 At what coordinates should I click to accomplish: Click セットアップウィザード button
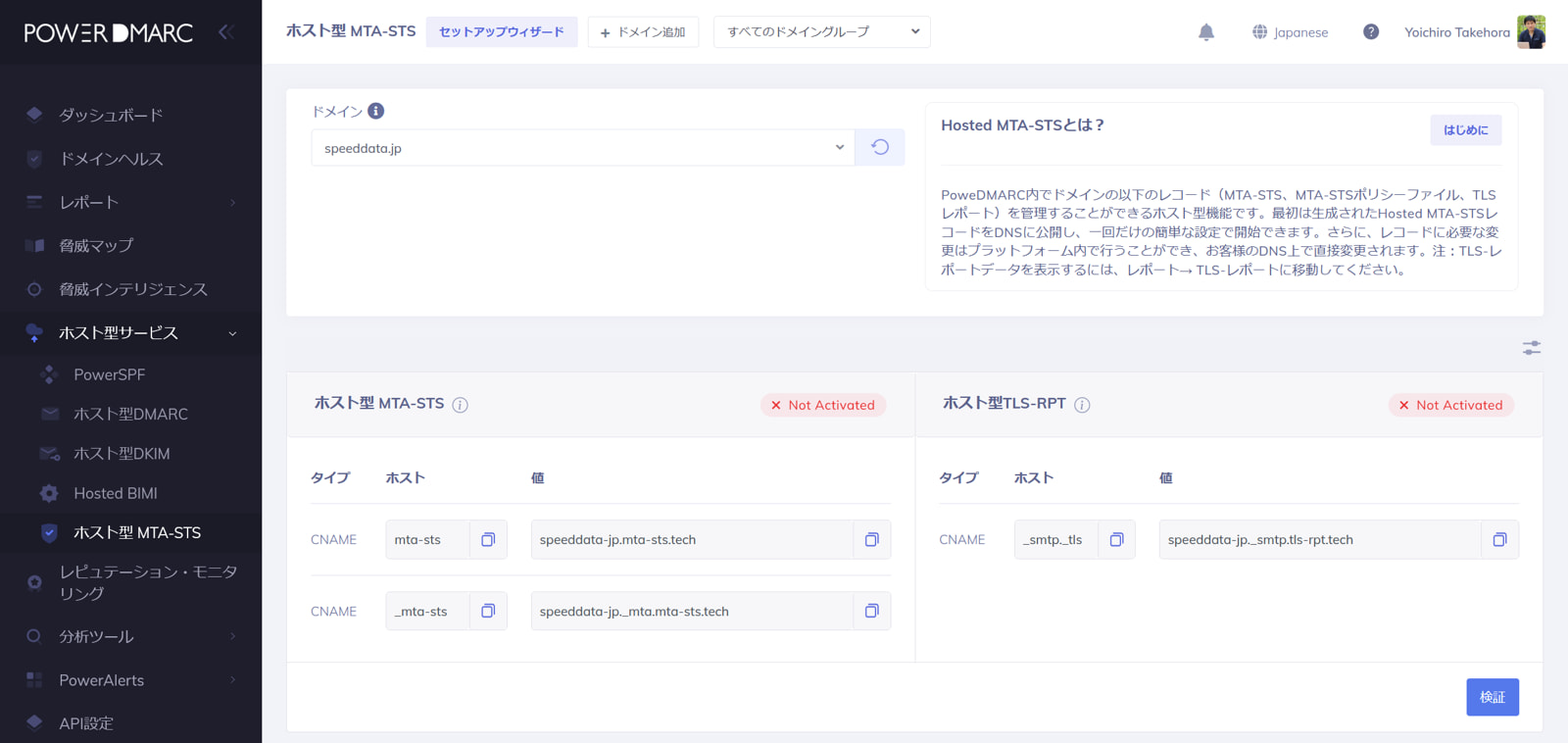coord(502,32)
